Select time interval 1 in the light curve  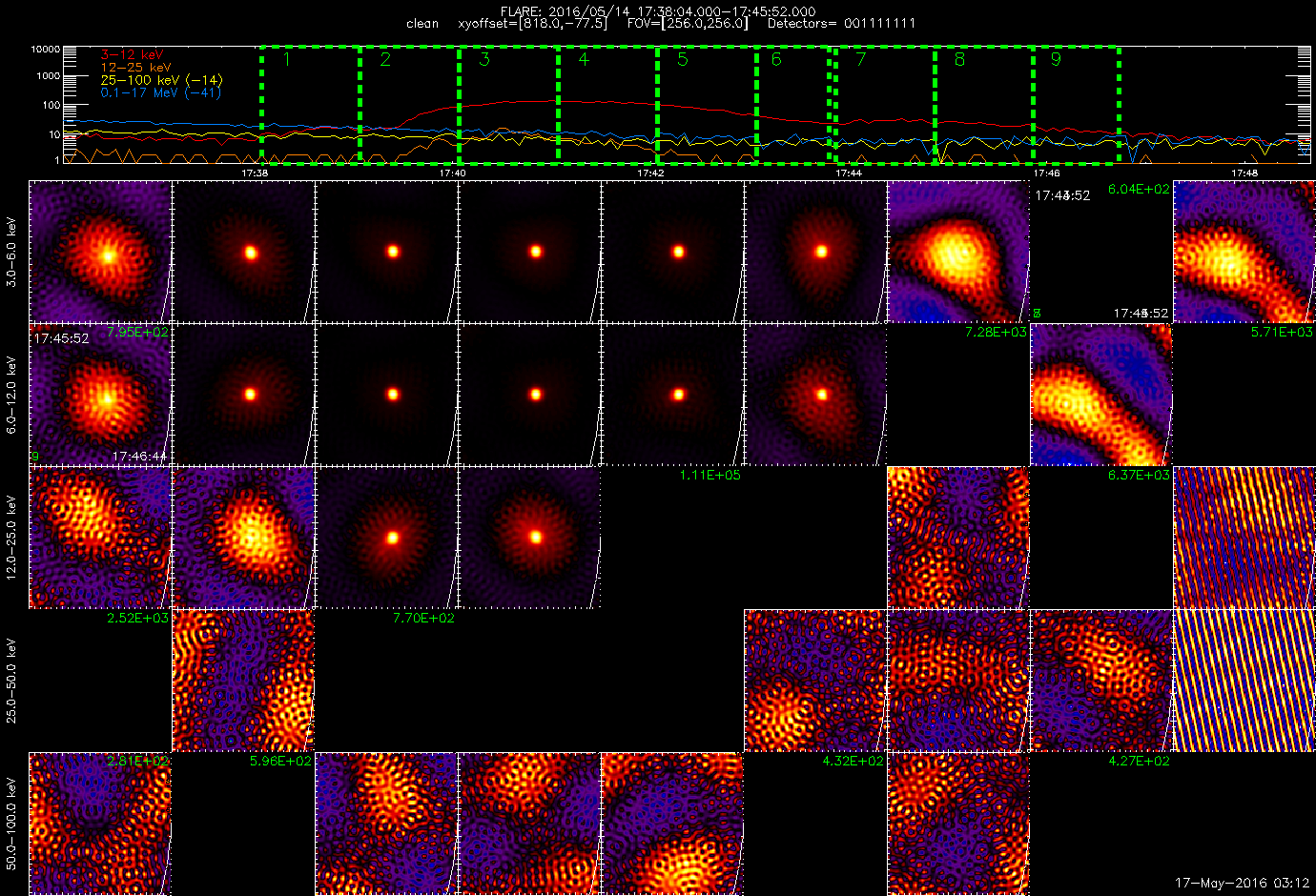point(310,105)
